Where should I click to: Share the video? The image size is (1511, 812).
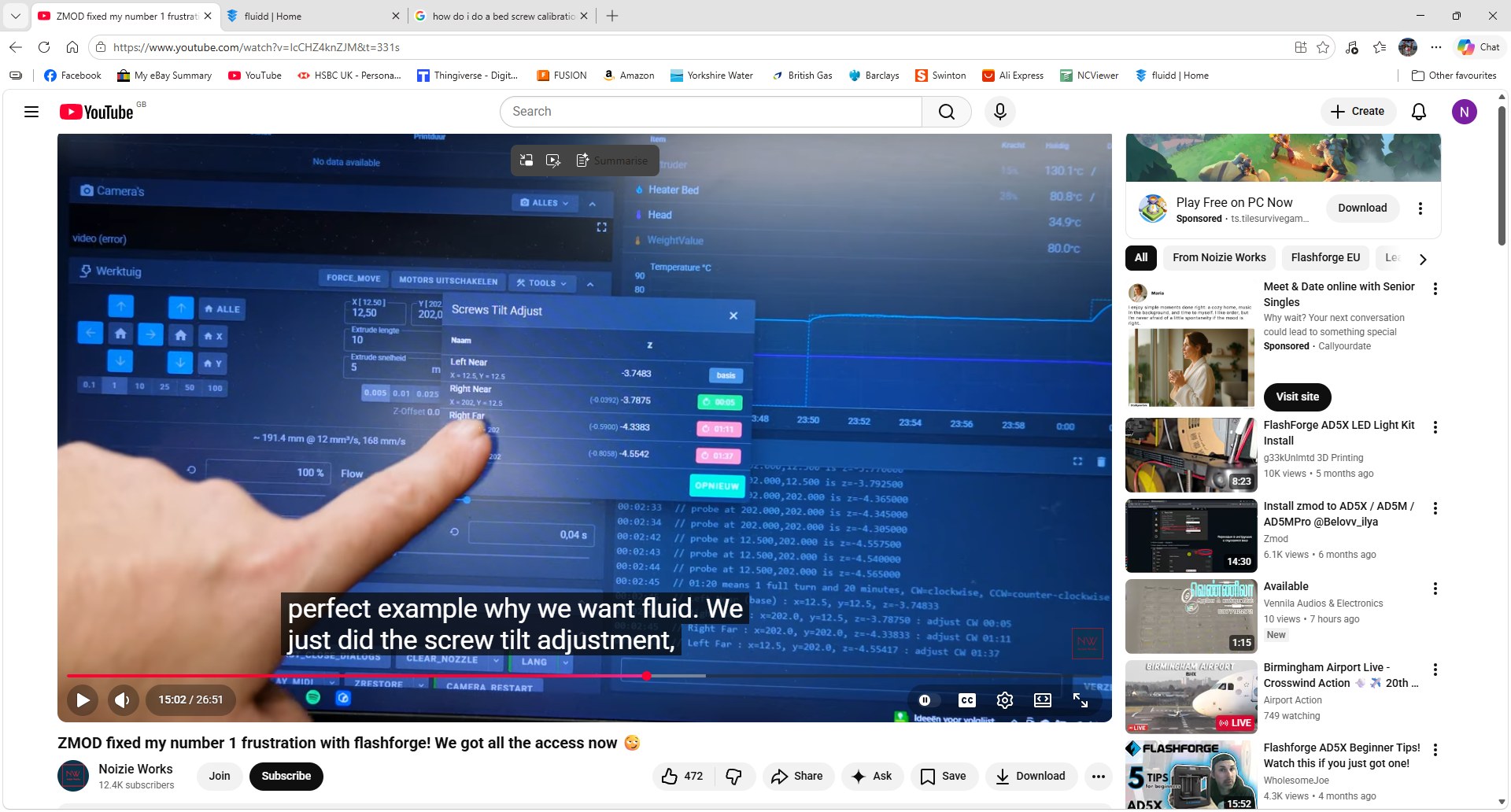click(796, 777)
